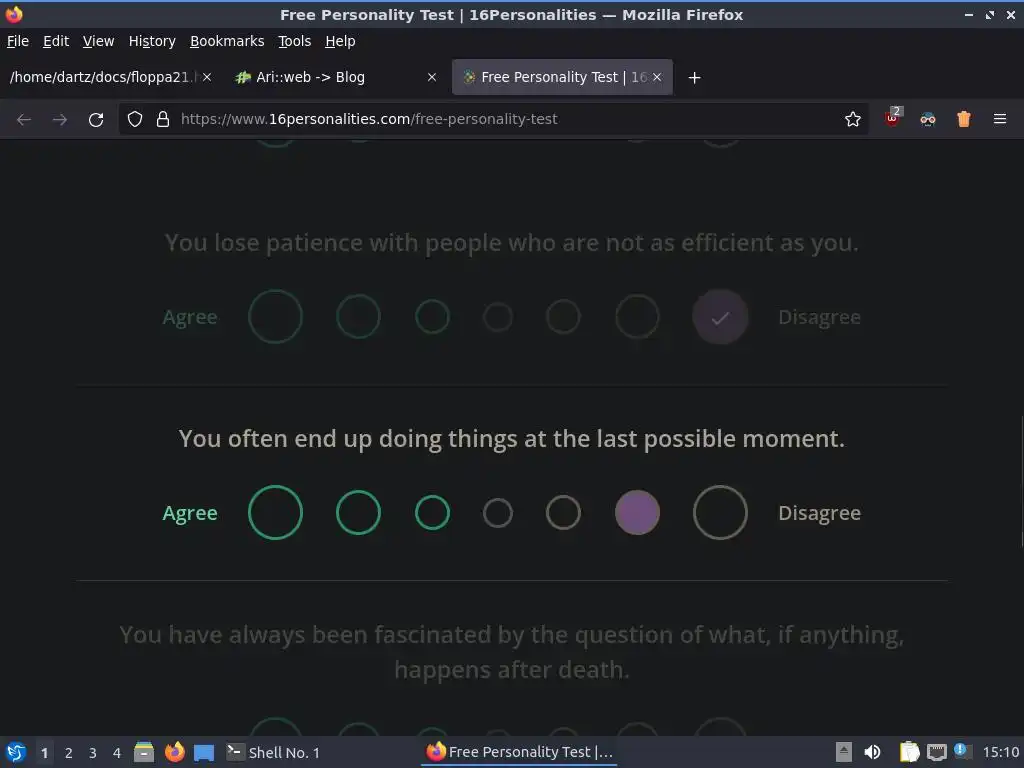1024x768 pixels.
Task: Click Agree label for last possible moment
Action: (x=189, y=513)
